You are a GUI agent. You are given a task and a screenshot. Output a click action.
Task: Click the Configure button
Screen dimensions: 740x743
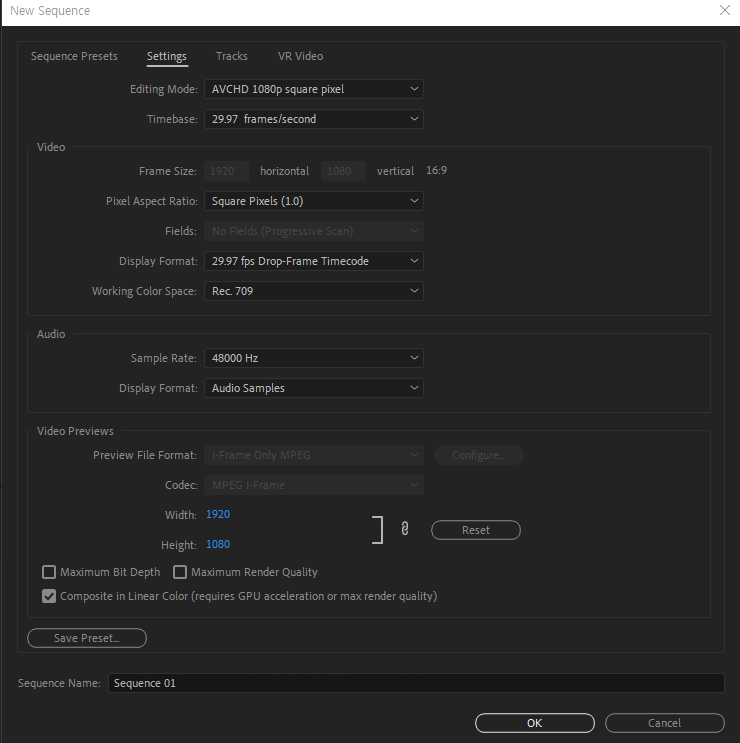tap(479, 455)
